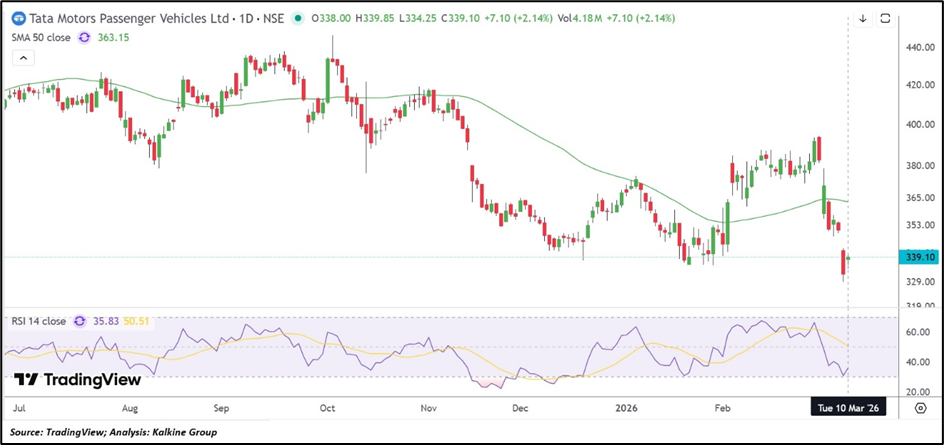Image resolution: width=944 pixels, height=445 pixels.
Task: Click the SMA value 363.15
Action: tap(114, 37)
